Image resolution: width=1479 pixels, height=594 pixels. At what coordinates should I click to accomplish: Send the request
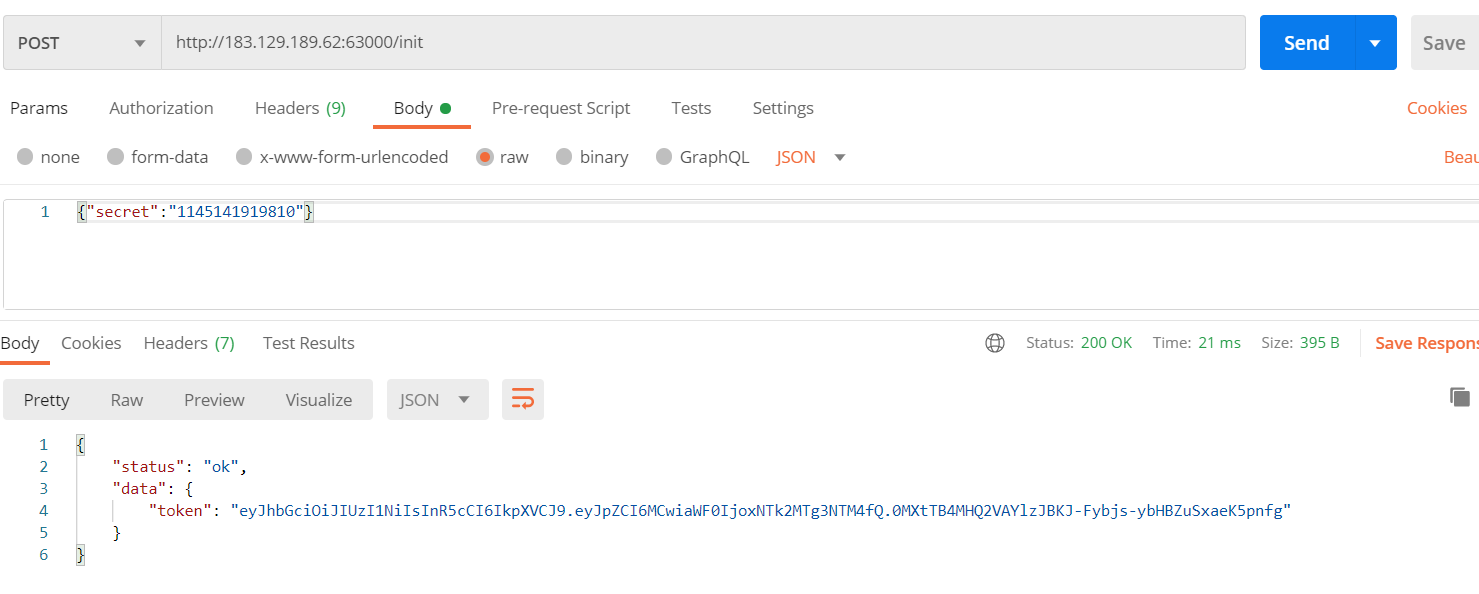(1307, 43)
